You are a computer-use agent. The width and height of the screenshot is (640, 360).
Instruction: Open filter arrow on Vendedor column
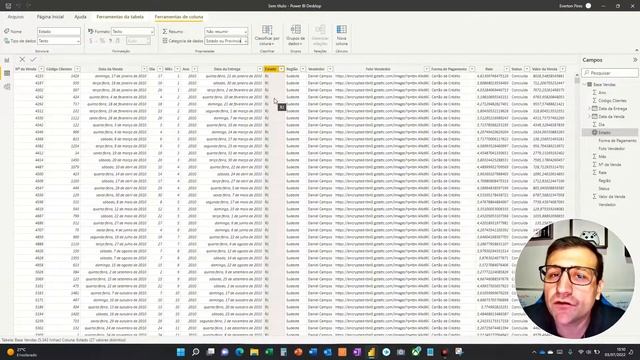pyautogui.click(x=330, y=69)
